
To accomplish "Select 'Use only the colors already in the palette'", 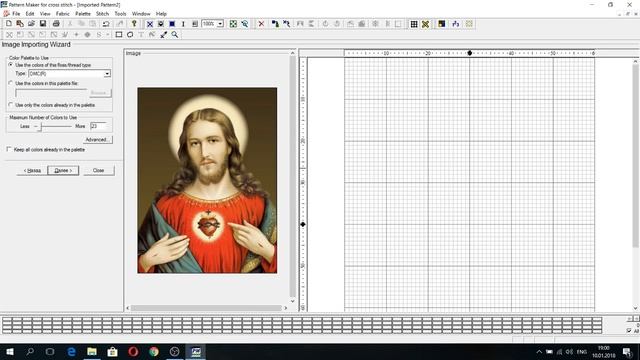I will click(x=11, y=105).
